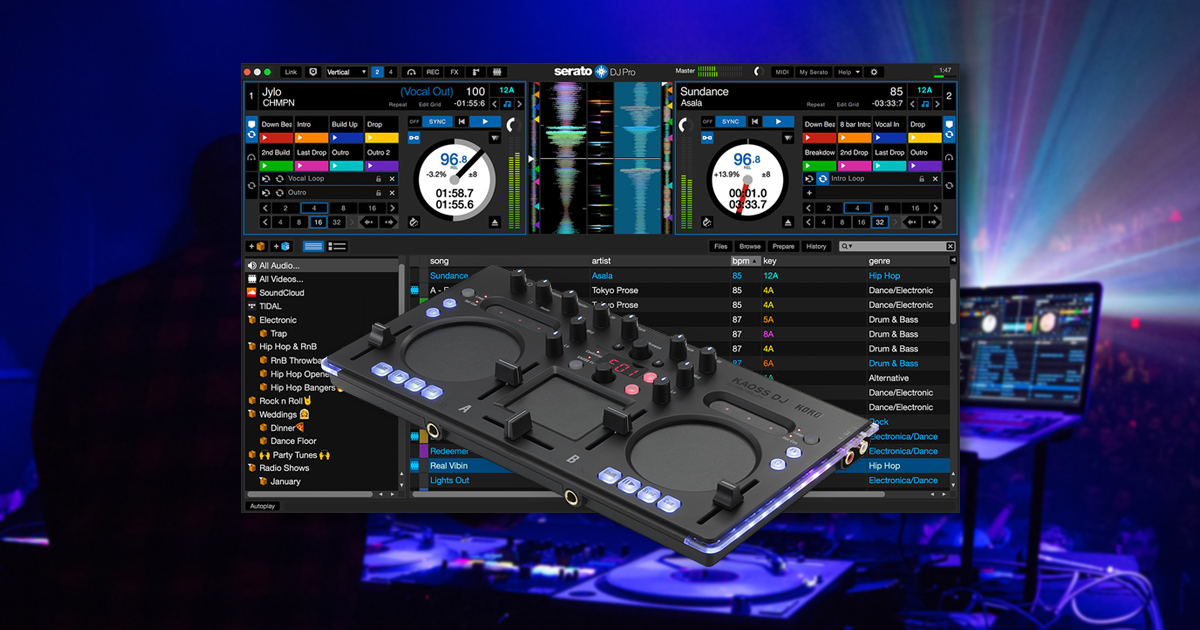
Task: Open the Help dropdown menu
Action: click(847, 72)
